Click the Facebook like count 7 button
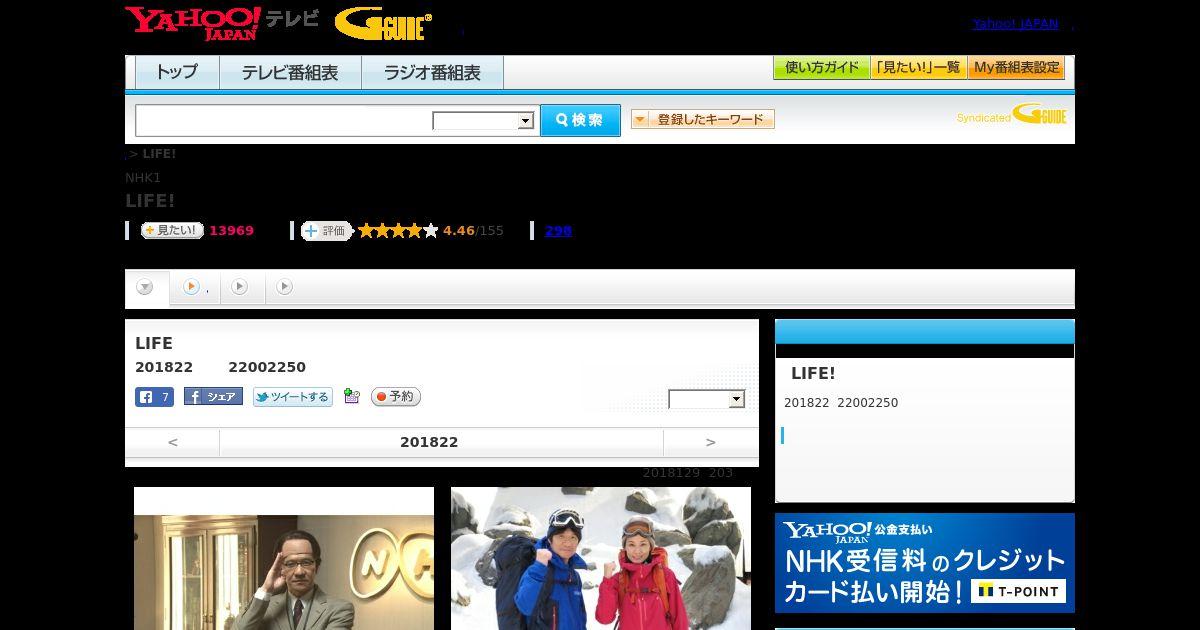Image resolution: width=1200 pixels, height=630 pixels. pyautogui.click(x=154, y=397)
